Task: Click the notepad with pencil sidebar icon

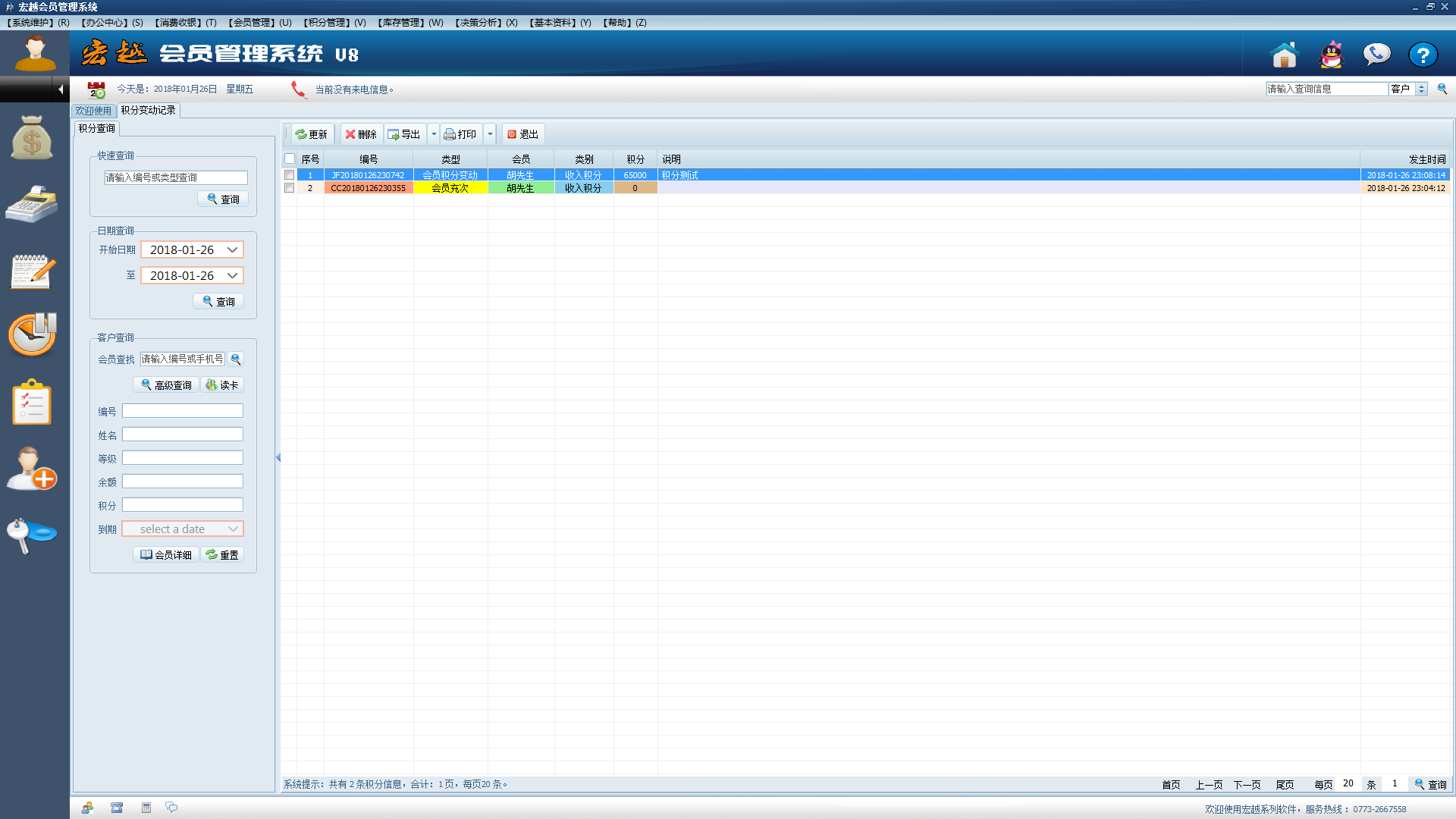Action: [x=32, y=271]
